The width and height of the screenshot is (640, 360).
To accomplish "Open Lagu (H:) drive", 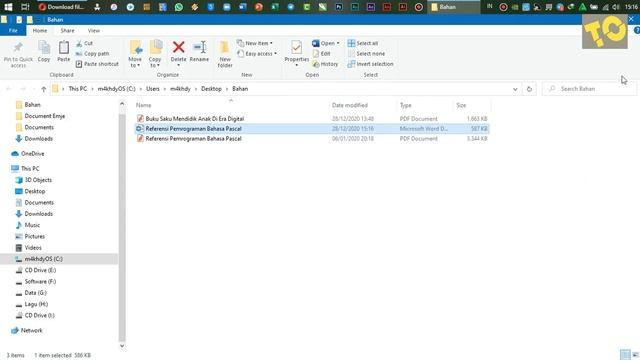I will pyautogui.click(x=36, y=304).
